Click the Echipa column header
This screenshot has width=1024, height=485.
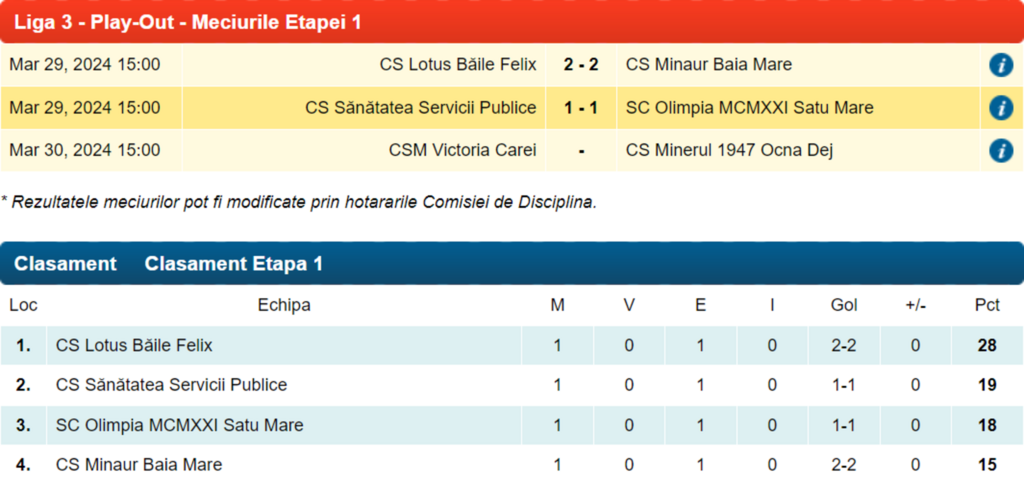[x=284, y=305]
